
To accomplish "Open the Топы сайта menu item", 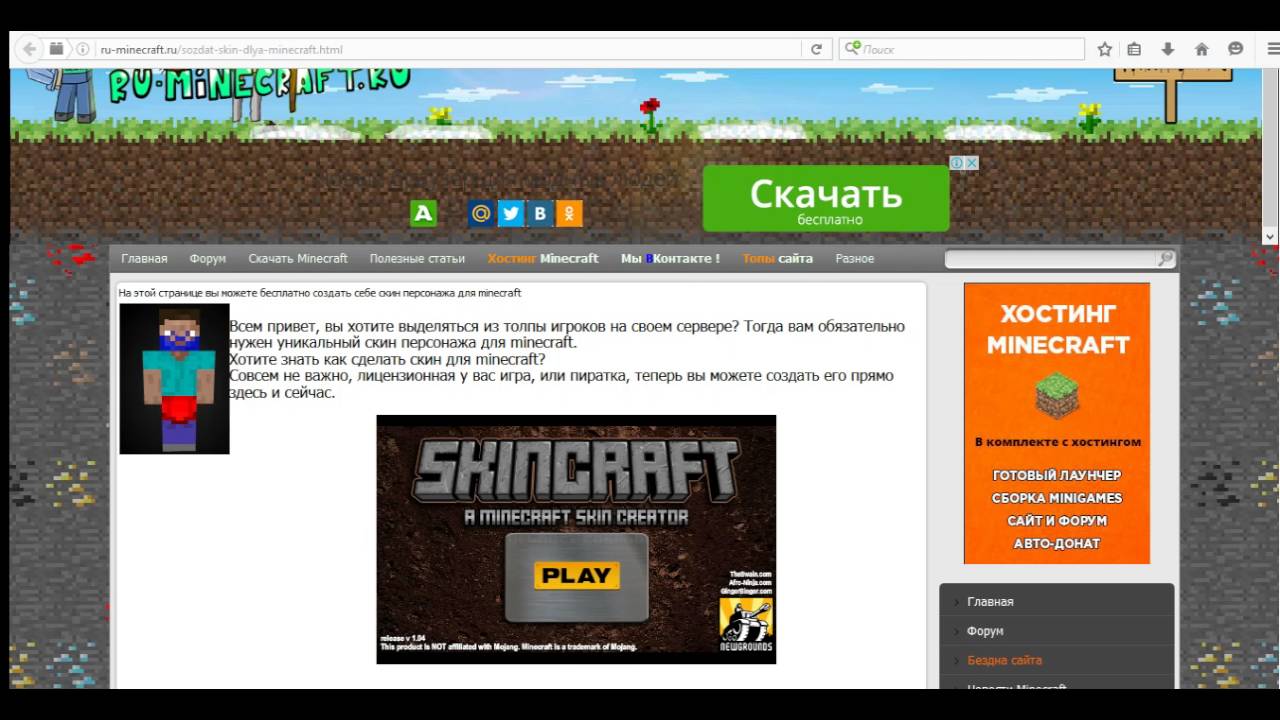I will (777, 259).
